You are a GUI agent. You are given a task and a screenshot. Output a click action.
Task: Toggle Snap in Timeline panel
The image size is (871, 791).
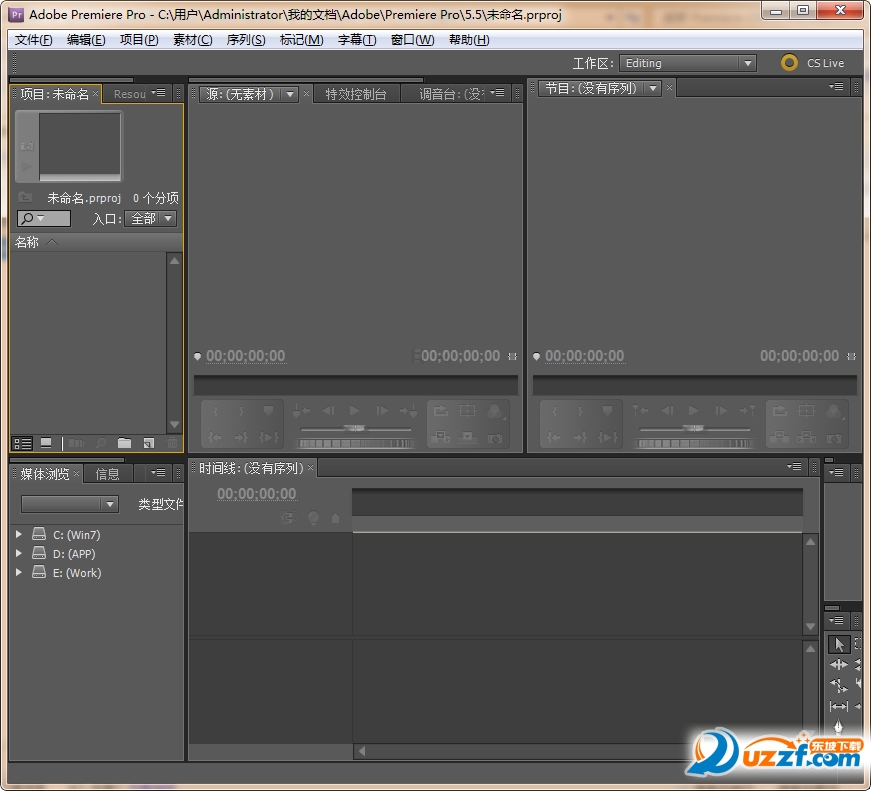pos(288,518)
